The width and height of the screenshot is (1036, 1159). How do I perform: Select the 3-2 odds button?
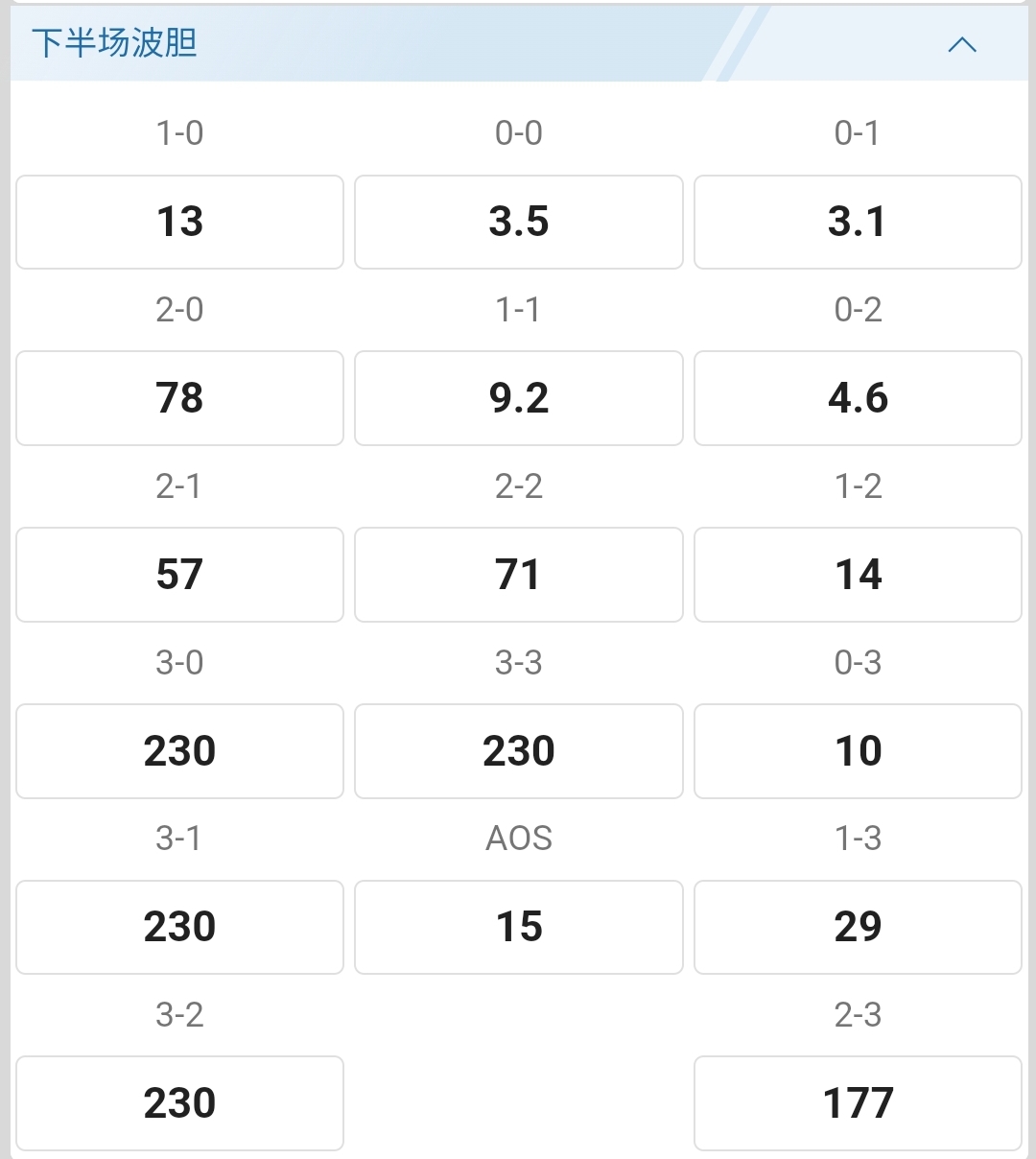click(179, 1103)
